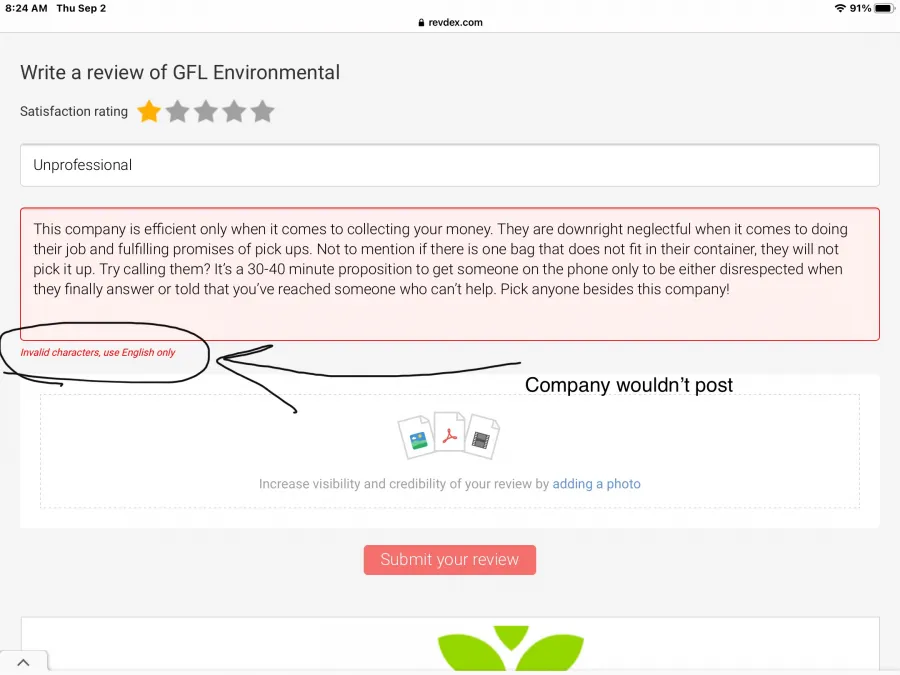Click the dashed photo upload drop zone
This screenshot has height=675, width=900.
[x=450, y=451]
